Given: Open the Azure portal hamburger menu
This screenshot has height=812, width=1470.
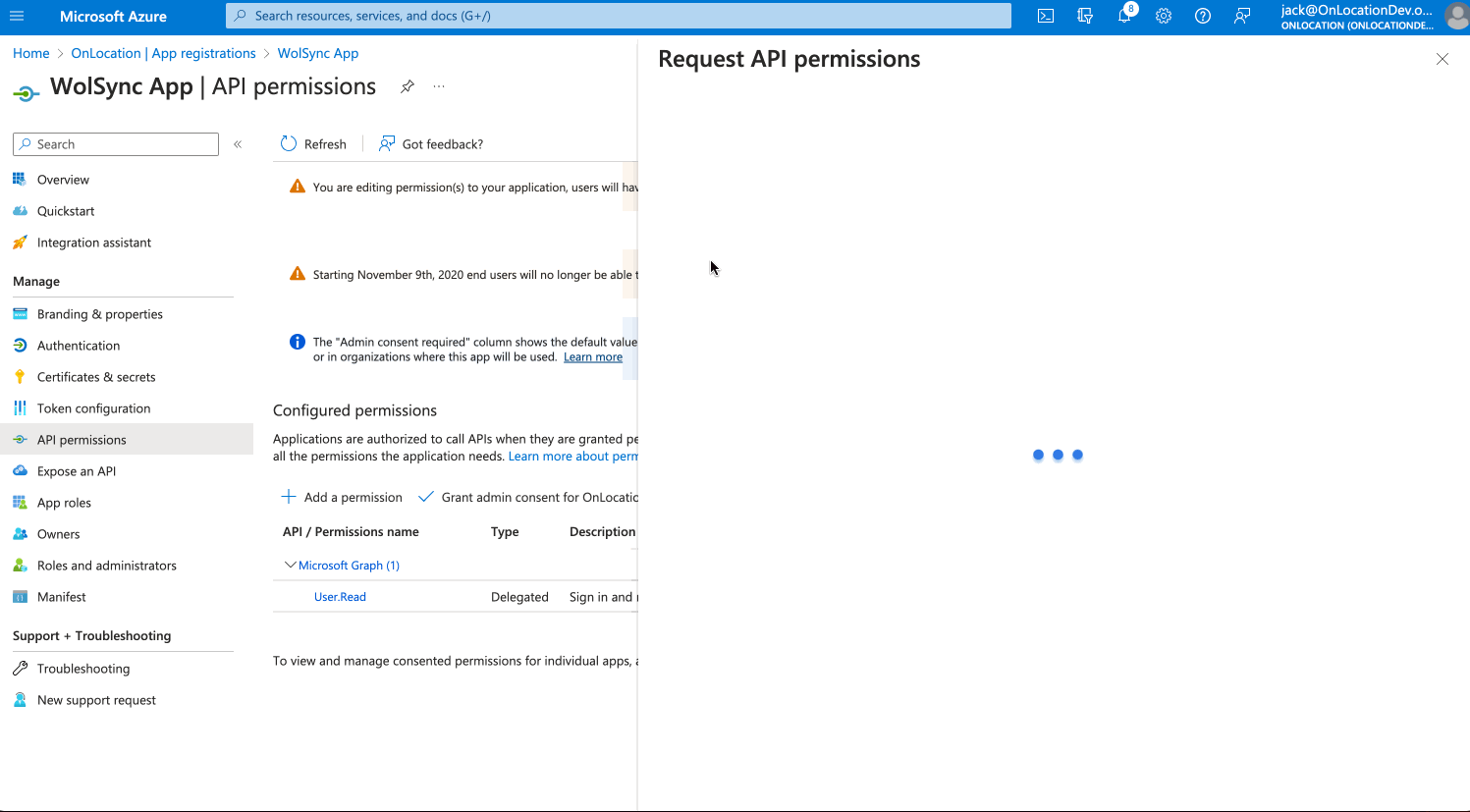Looking at the screenshot, I should coord(17,16).
